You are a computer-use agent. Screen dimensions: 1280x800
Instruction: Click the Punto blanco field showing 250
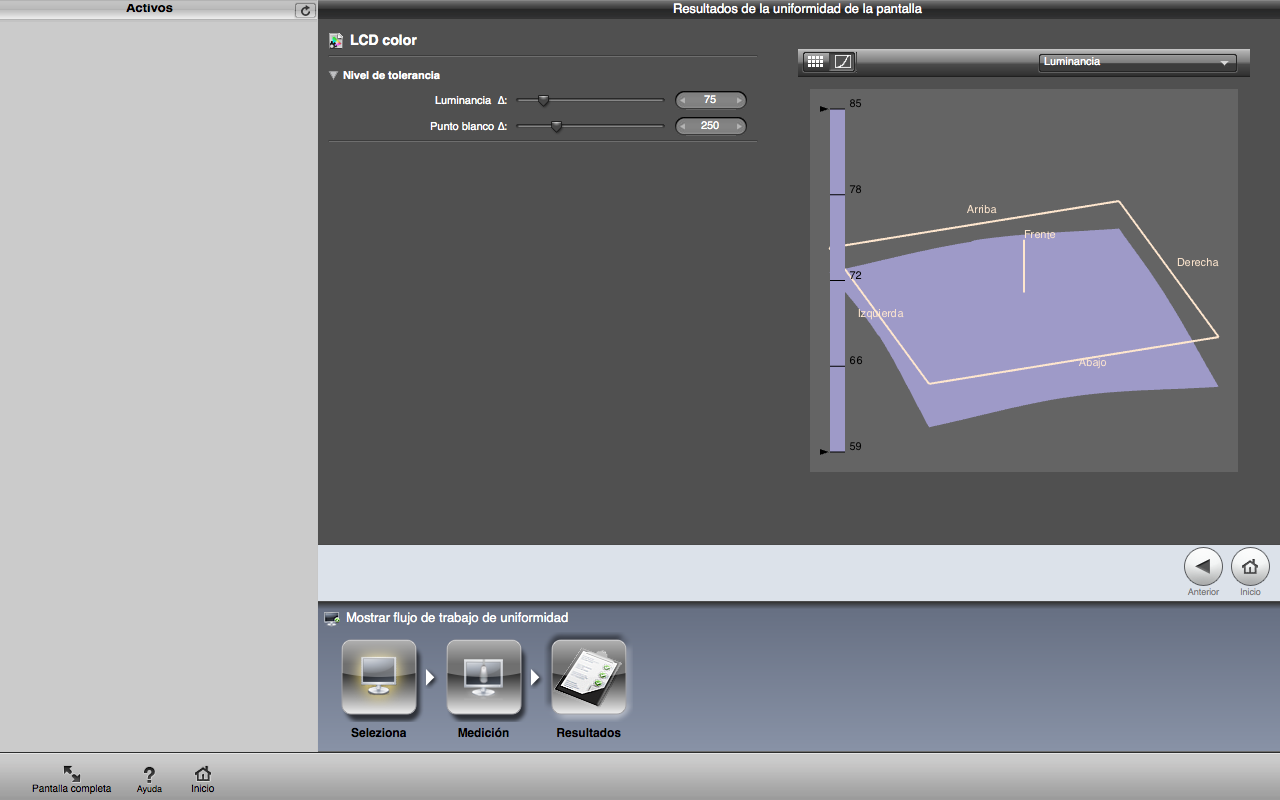click(x=711, y=126)
